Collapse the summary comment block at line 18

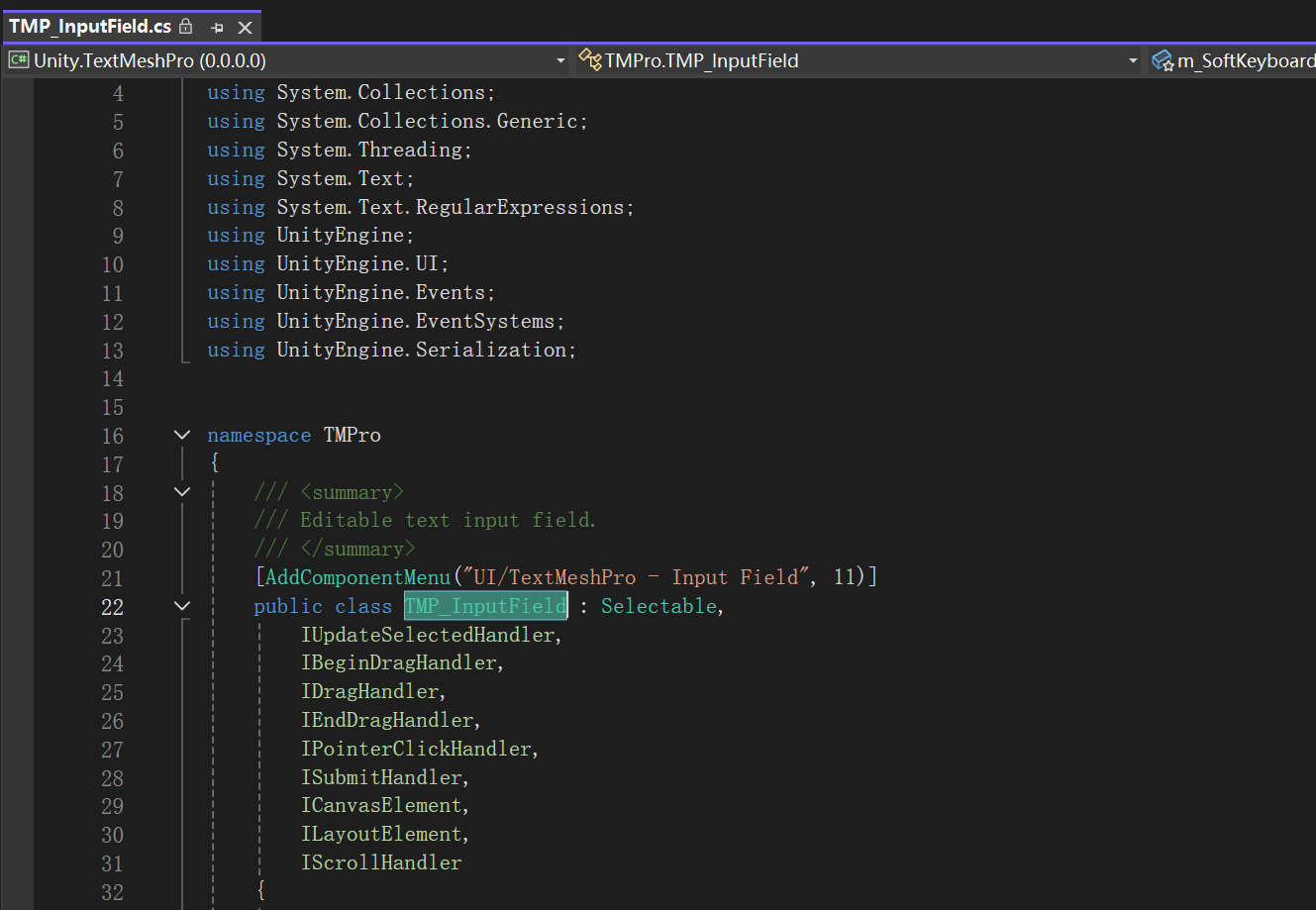tap(181, 491)
